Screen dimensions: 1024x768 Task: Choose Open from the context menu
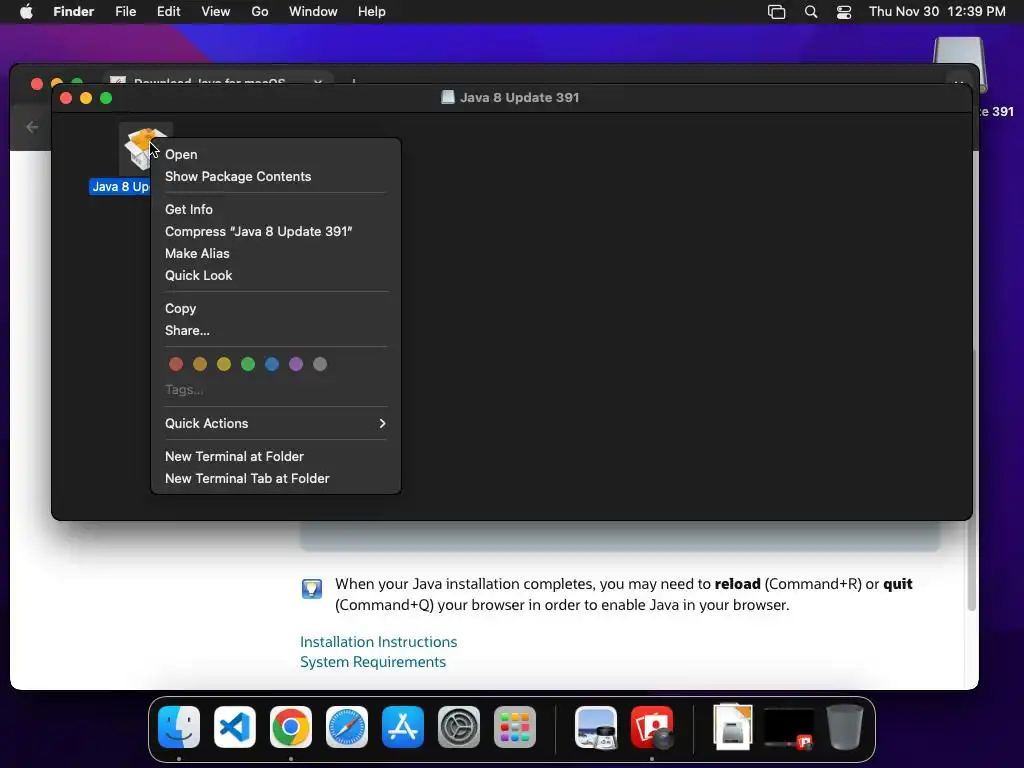[x=276, y=155]
